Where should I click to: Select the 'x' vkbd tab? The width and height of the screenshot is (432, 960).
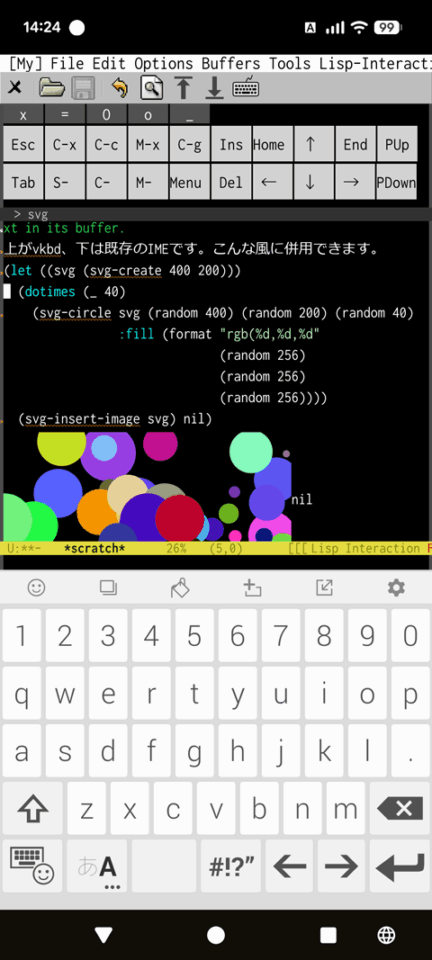23,115
